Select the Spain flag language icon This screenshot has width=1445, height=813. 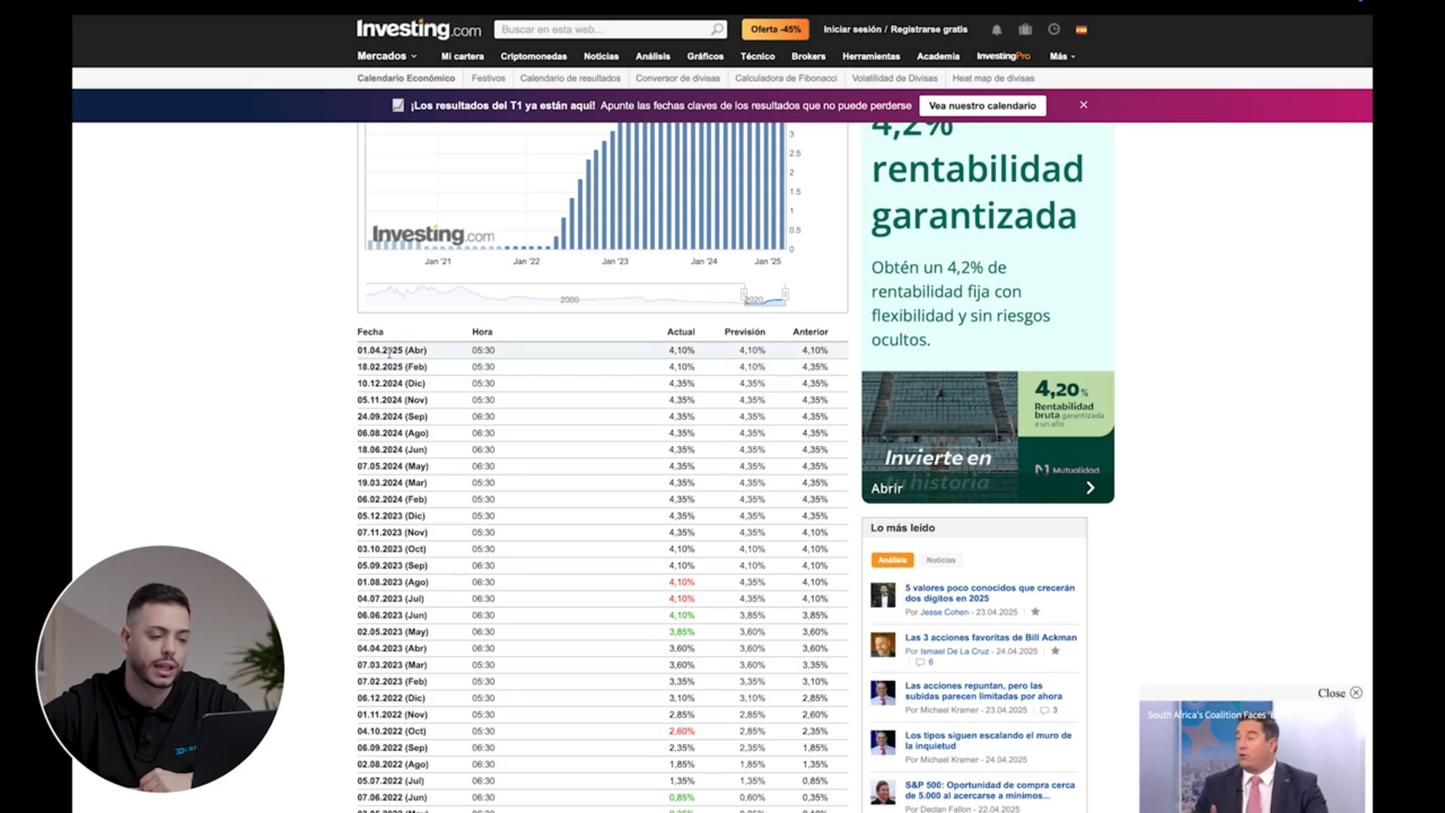point(1081,30)
